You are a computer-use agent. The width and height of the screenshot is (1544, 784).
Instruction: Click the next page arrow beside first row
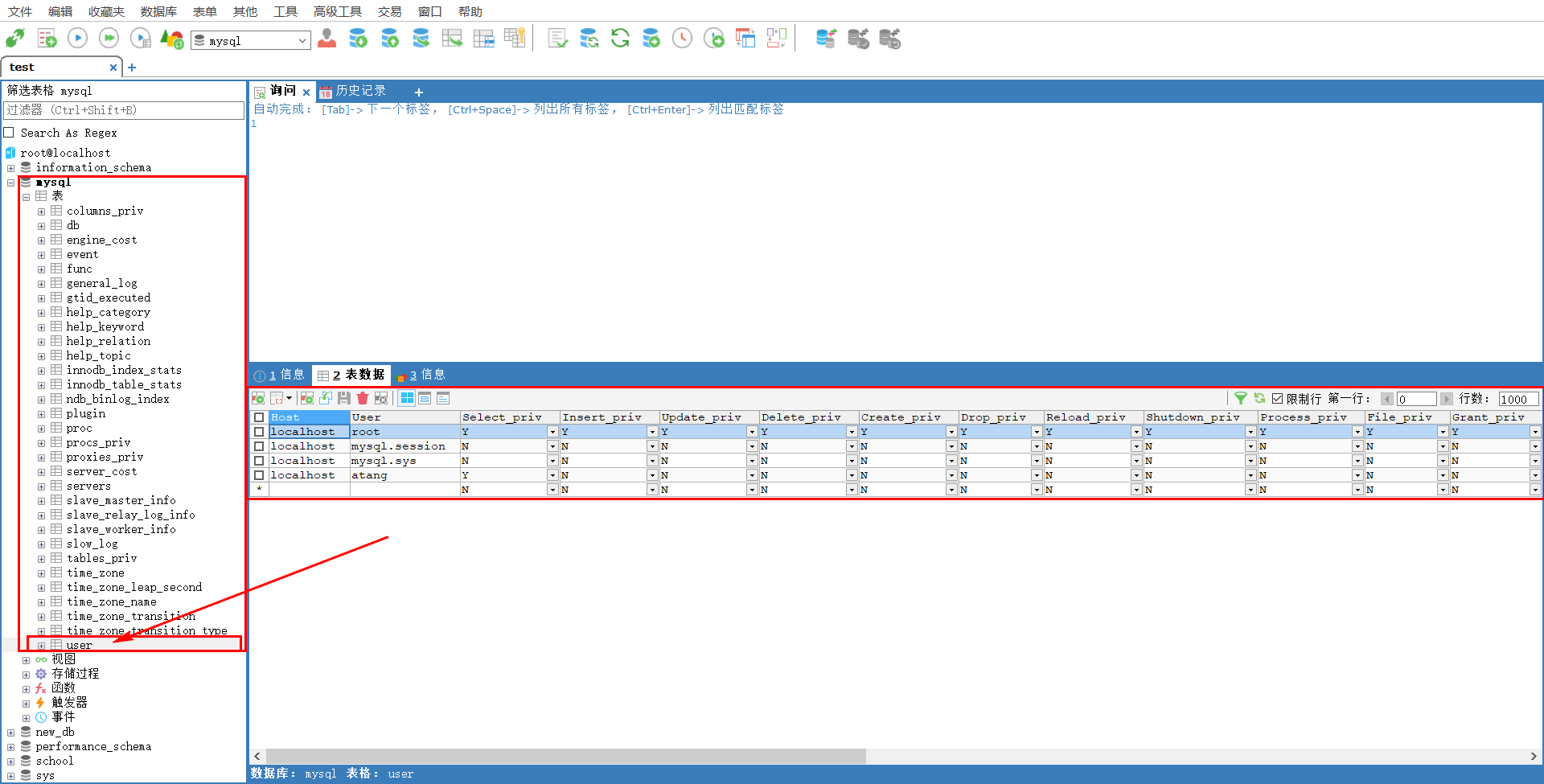point(1447,399)
